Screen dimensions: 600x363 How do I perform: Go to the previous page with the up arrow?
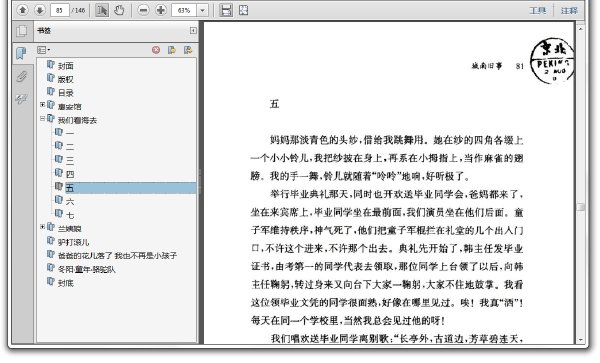(x=23, y=10)
